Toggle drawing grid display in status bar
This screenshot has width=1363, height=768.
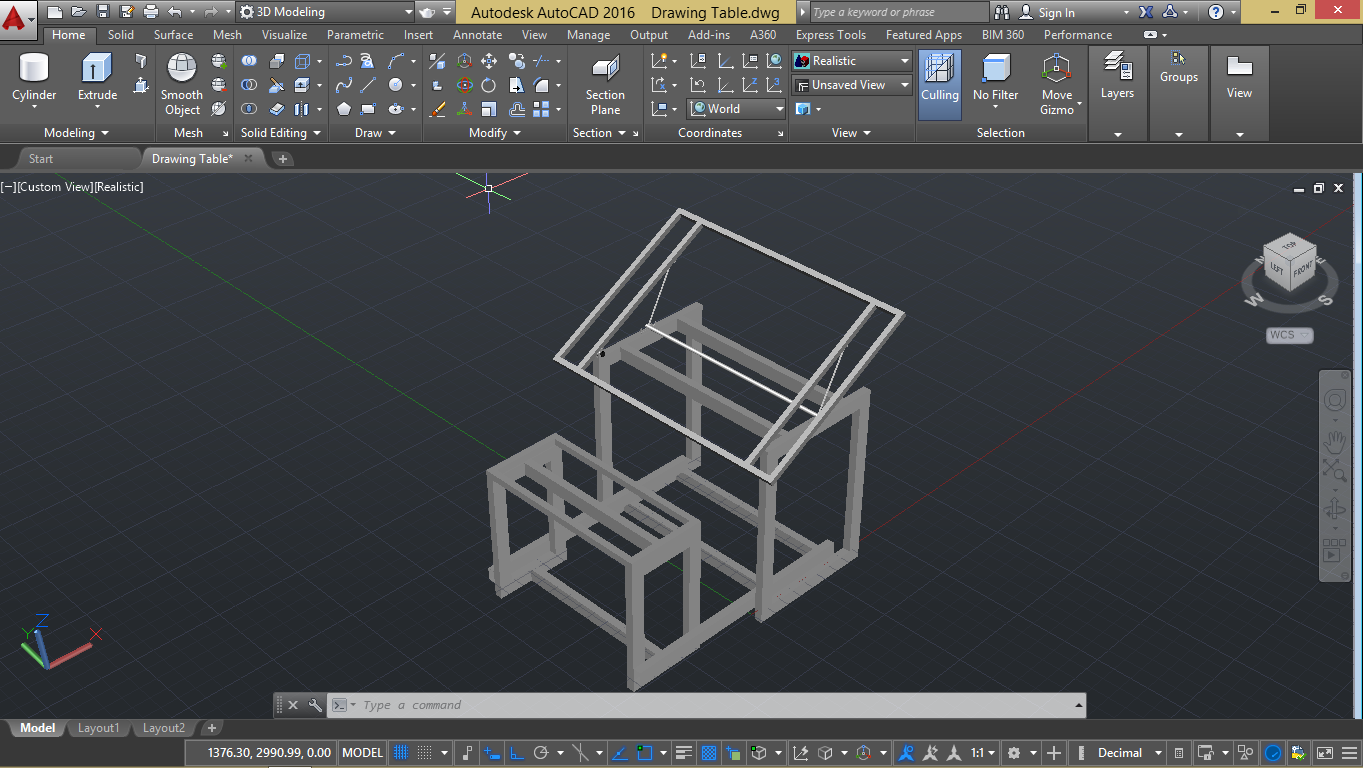tap(400, 753)
